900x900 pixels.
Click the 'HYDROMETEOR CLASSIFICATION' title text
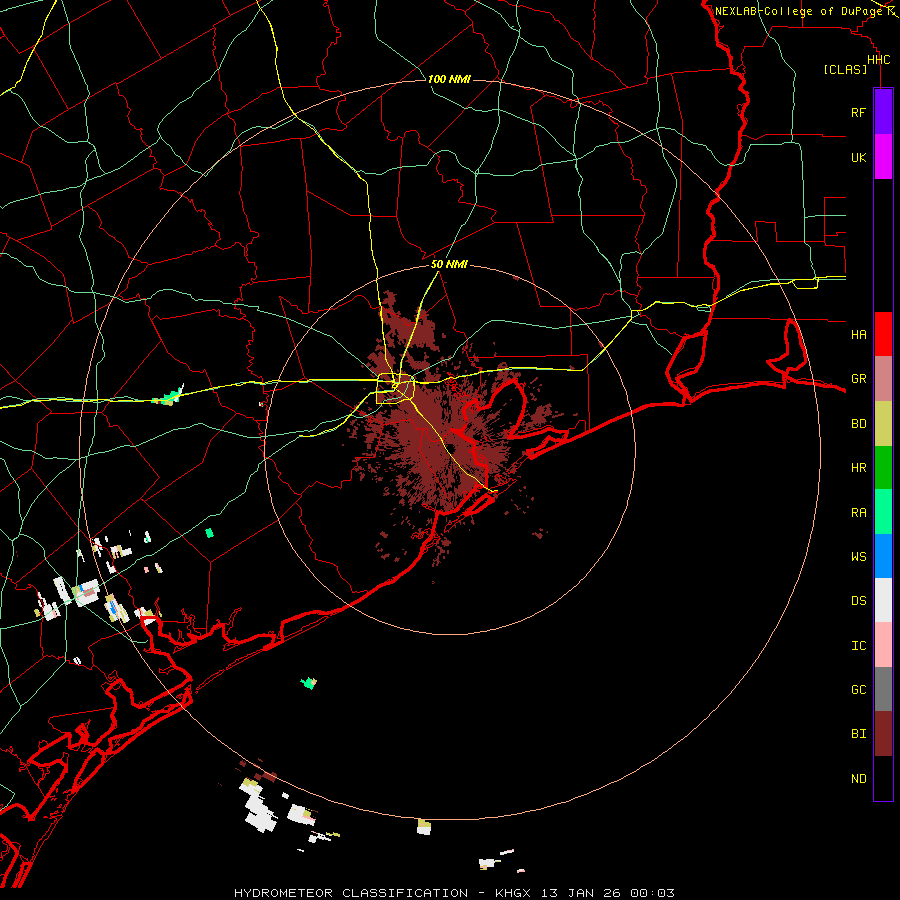pyautogui.click(x=351, y=893)
